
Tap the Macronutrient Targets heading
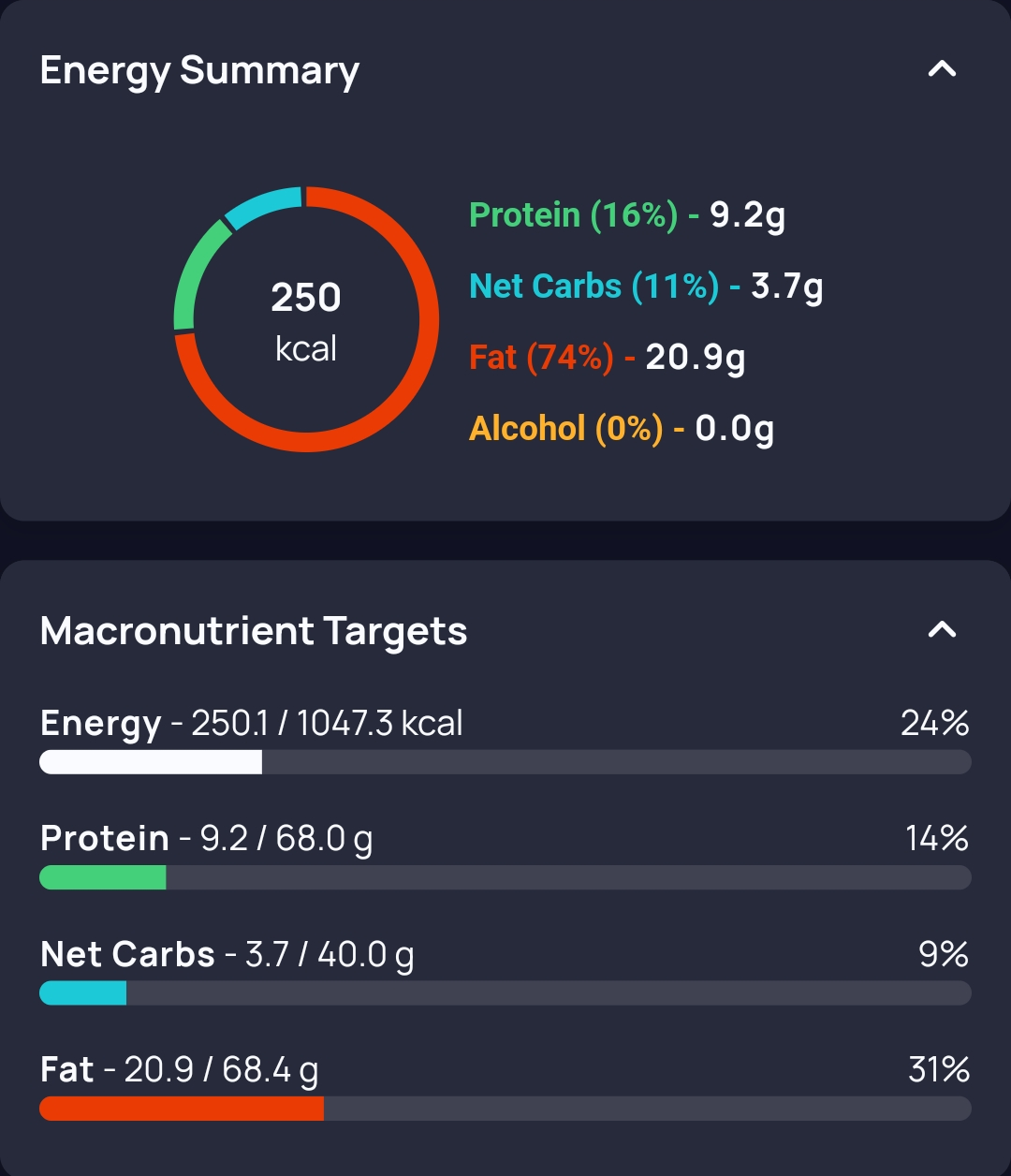tap(254, 631)
